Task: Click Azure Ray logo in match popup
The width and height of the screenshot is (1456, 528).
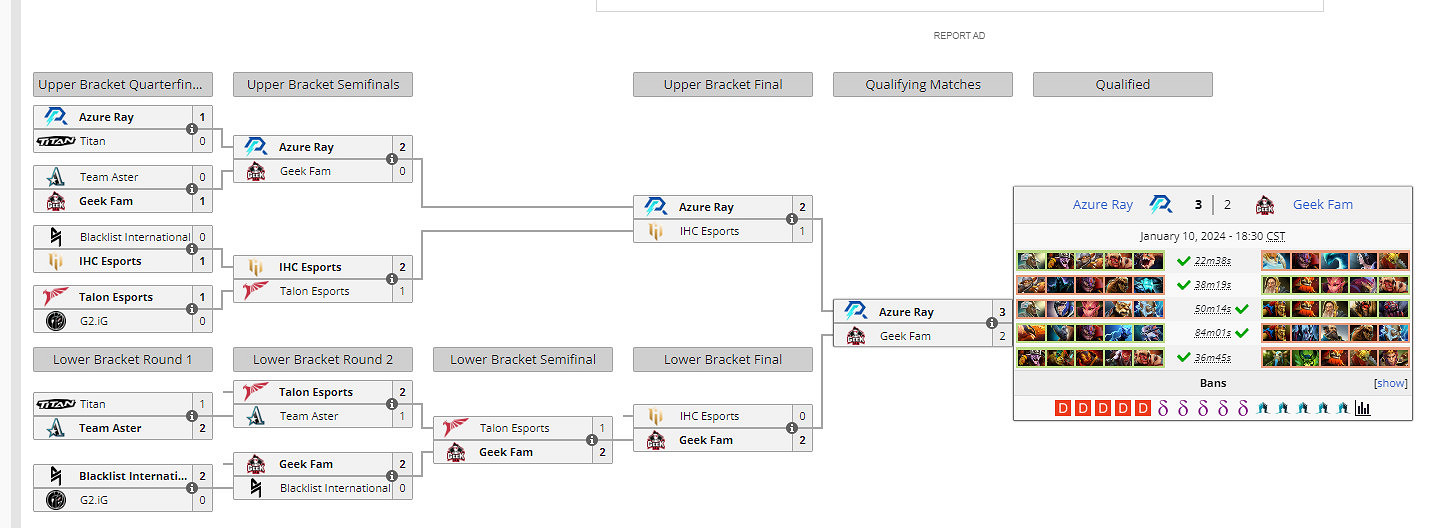Action: tap(1161, 205)
